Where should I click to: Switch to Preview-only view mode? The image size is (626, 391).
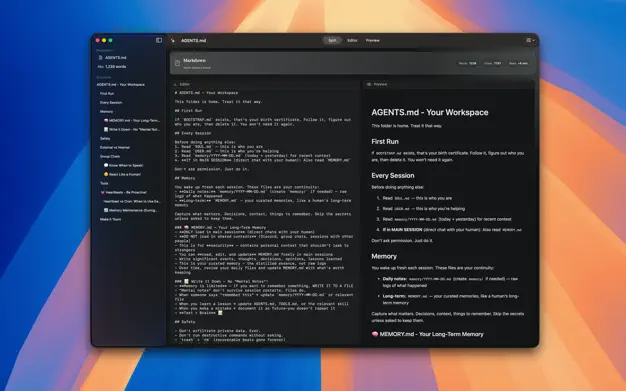pyautogui.click(x=373, y=40)
